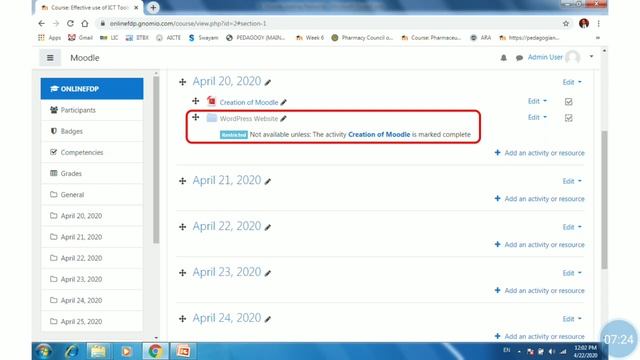640x360 pixels.
Task: Click the WordPress Website folder icon
Action: (211, 118)
